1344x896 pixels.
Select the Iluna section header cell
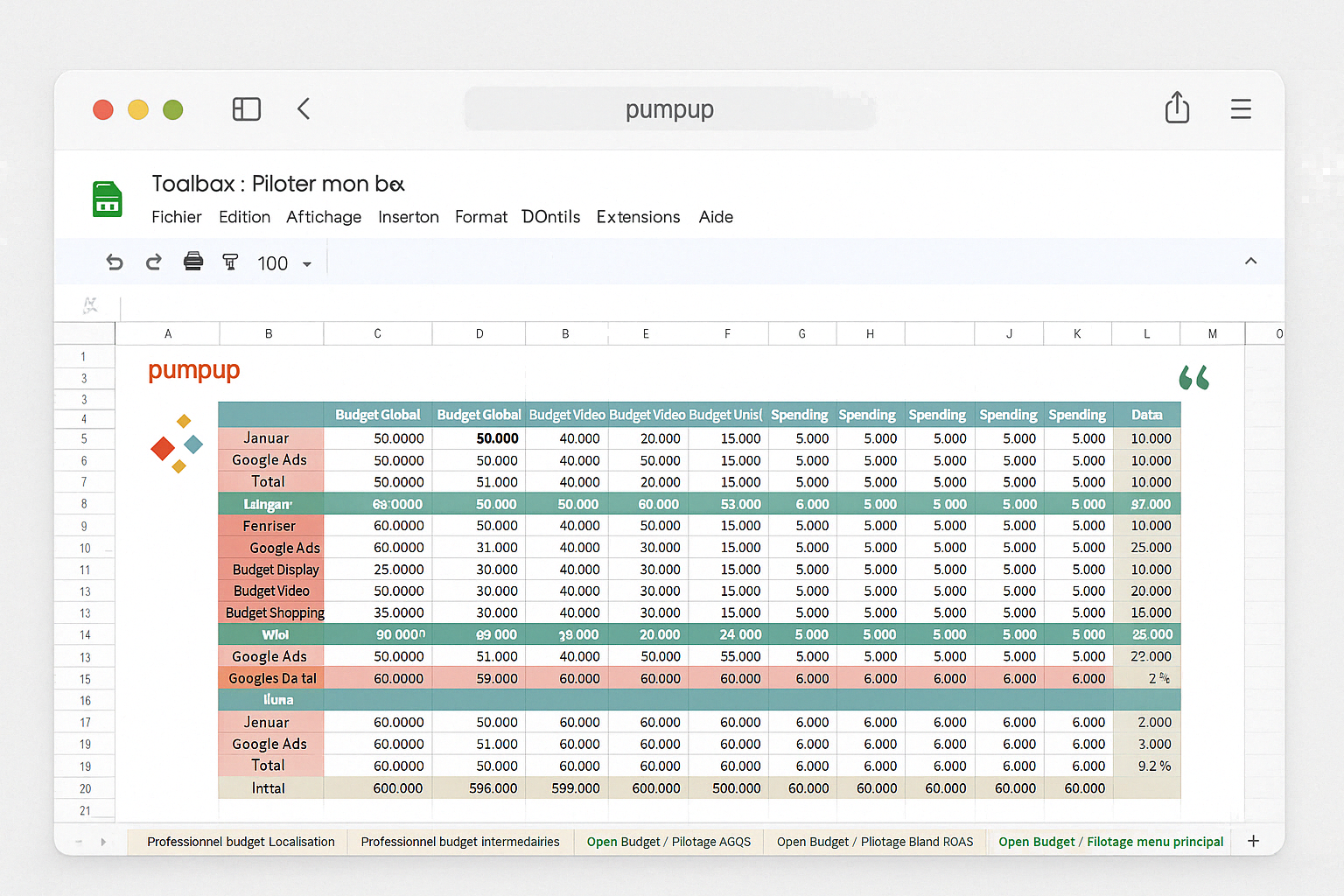point(271,700)
